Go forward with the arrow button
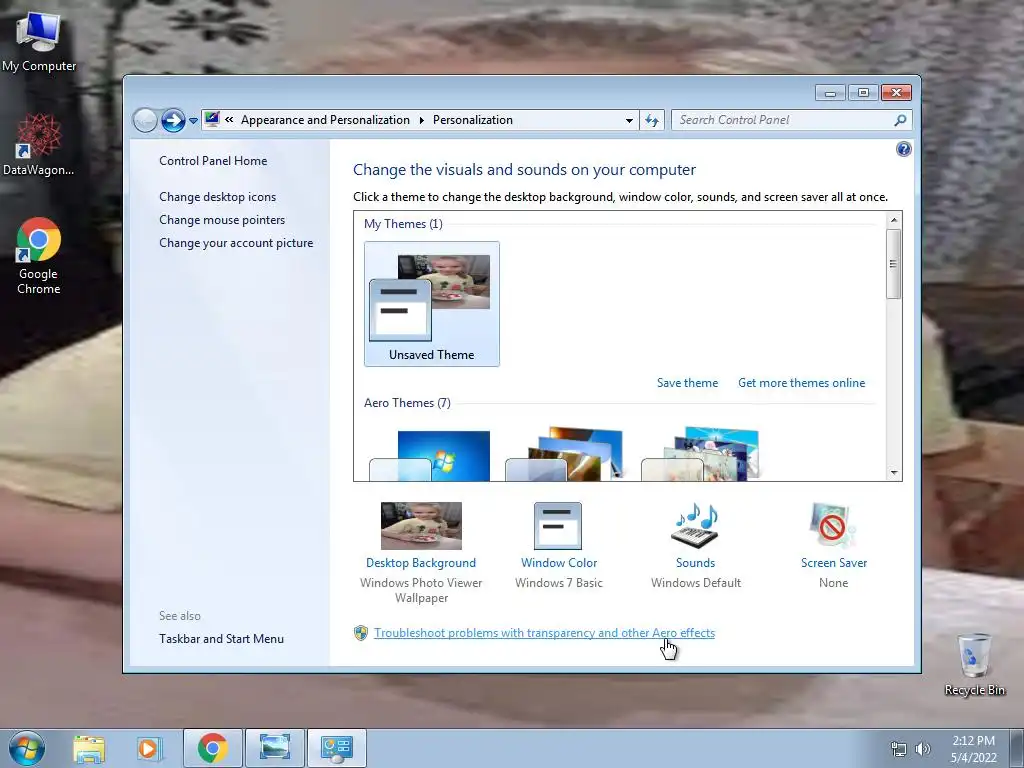This screenshot has height=768, width=1024. pos(173,120)
